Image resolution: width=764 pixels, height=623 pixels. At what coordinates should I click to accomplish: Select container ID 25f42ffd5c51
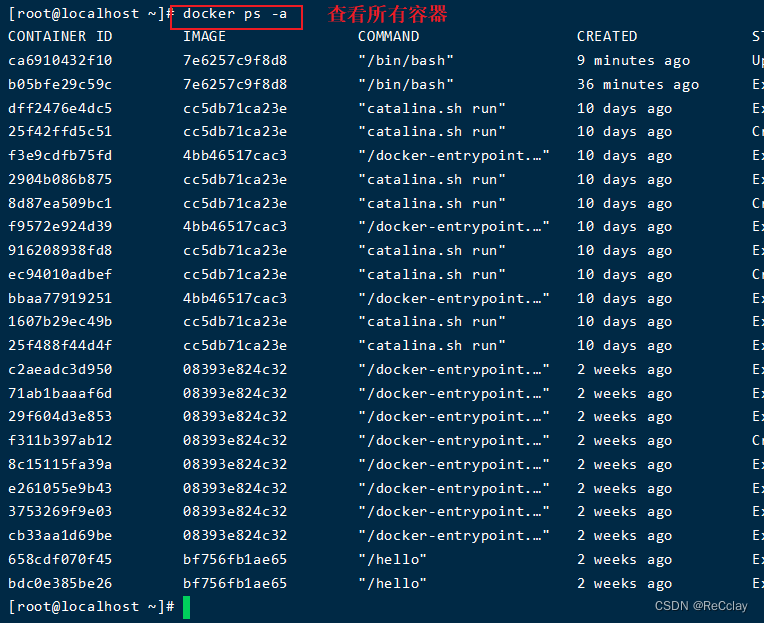point(60,132)
